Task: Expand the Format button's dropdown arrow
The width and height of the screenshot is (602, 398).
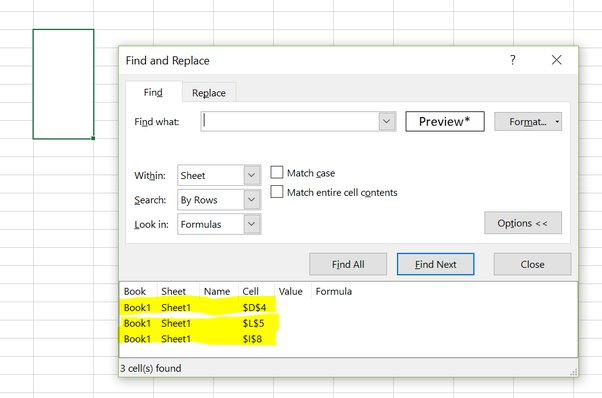Action: [557, 122]
